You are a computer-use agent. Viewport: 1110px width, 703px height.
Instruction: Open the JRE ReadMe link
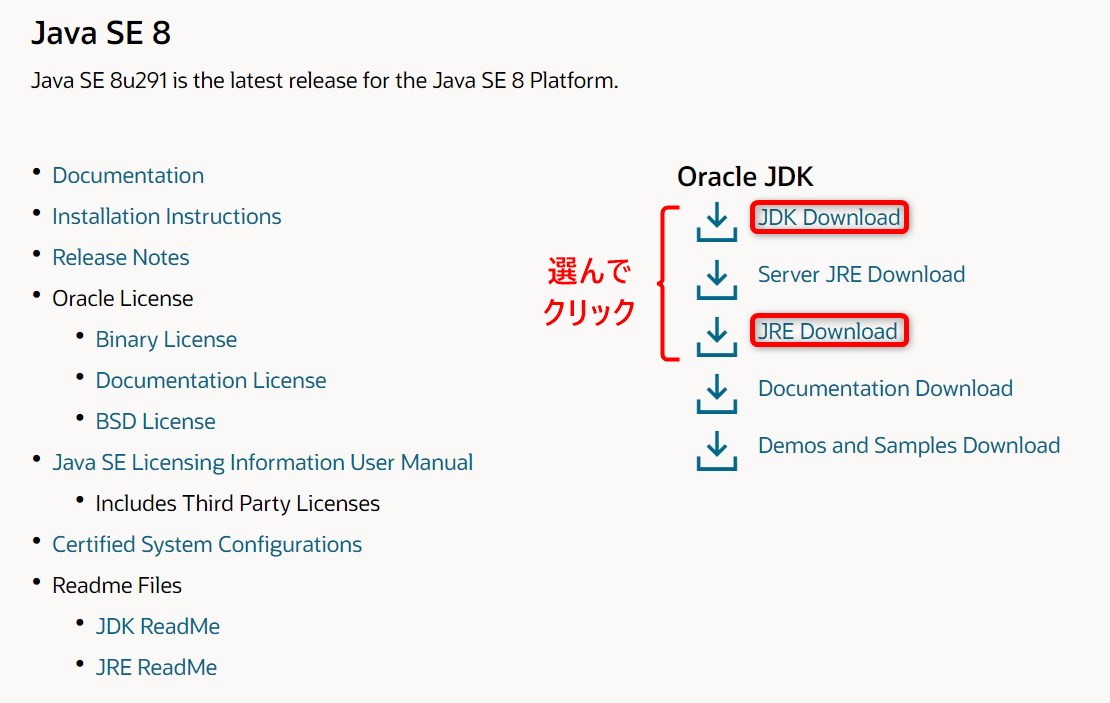point(156,667)
